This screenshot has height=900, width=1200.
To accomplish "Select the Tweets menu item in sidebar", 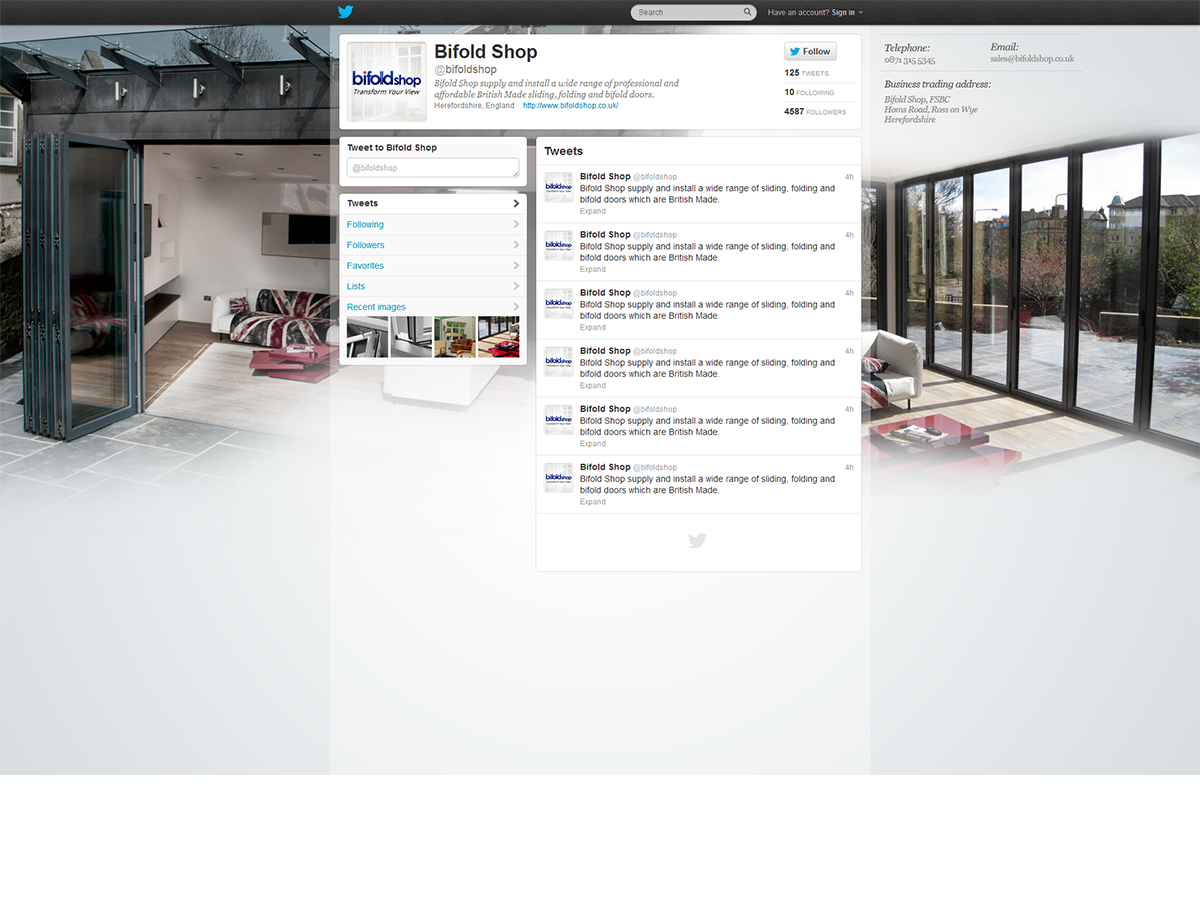I will tap(433, 203).
